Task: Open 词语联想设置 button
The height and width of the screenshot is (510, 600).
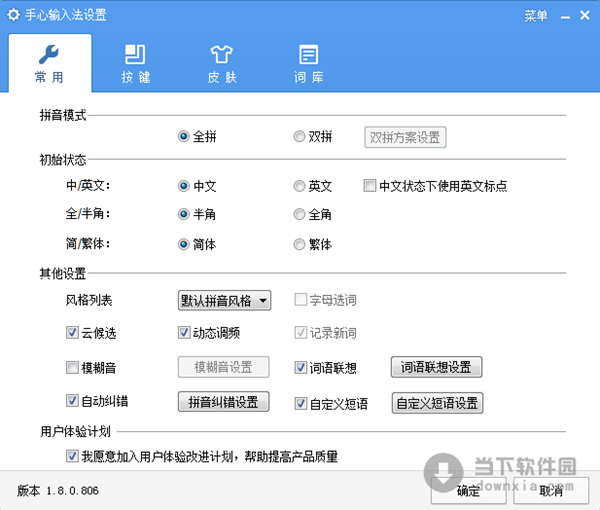Action: coord(436,367)
